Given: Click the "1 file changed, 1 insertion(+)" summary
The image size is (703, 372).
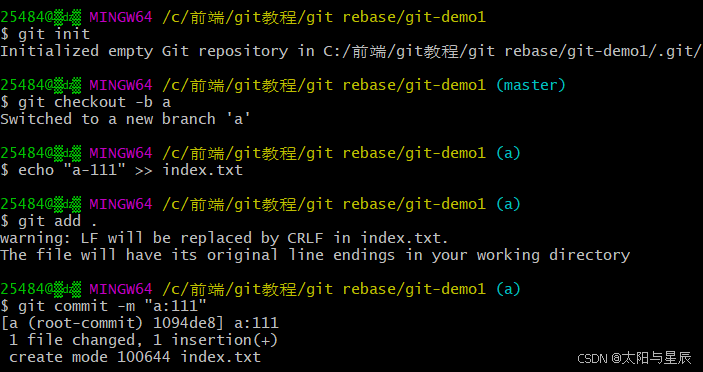Looking at the screenshot, I should point(143,340).
